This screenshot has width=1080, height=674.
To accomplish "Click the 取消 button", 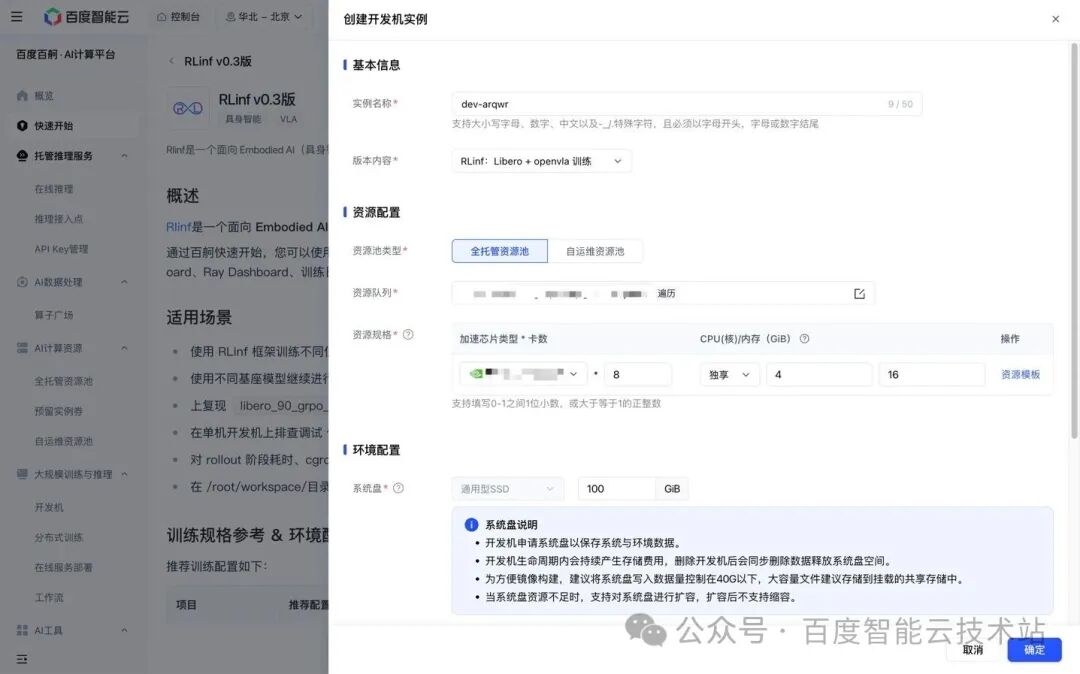I will (973, 650).
